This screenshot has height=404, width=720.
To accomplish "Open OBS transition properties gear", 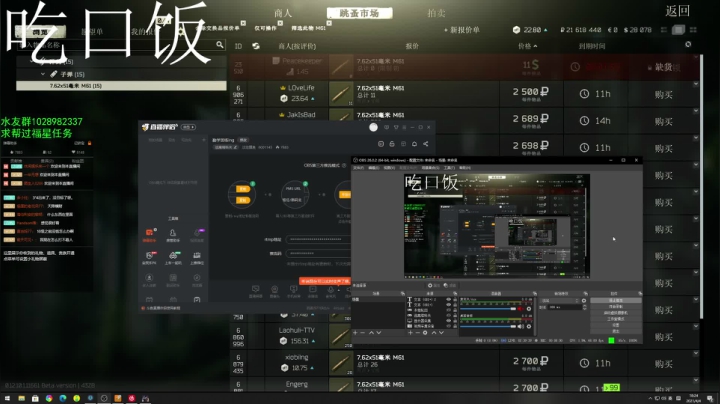I will tap(584, 301).
